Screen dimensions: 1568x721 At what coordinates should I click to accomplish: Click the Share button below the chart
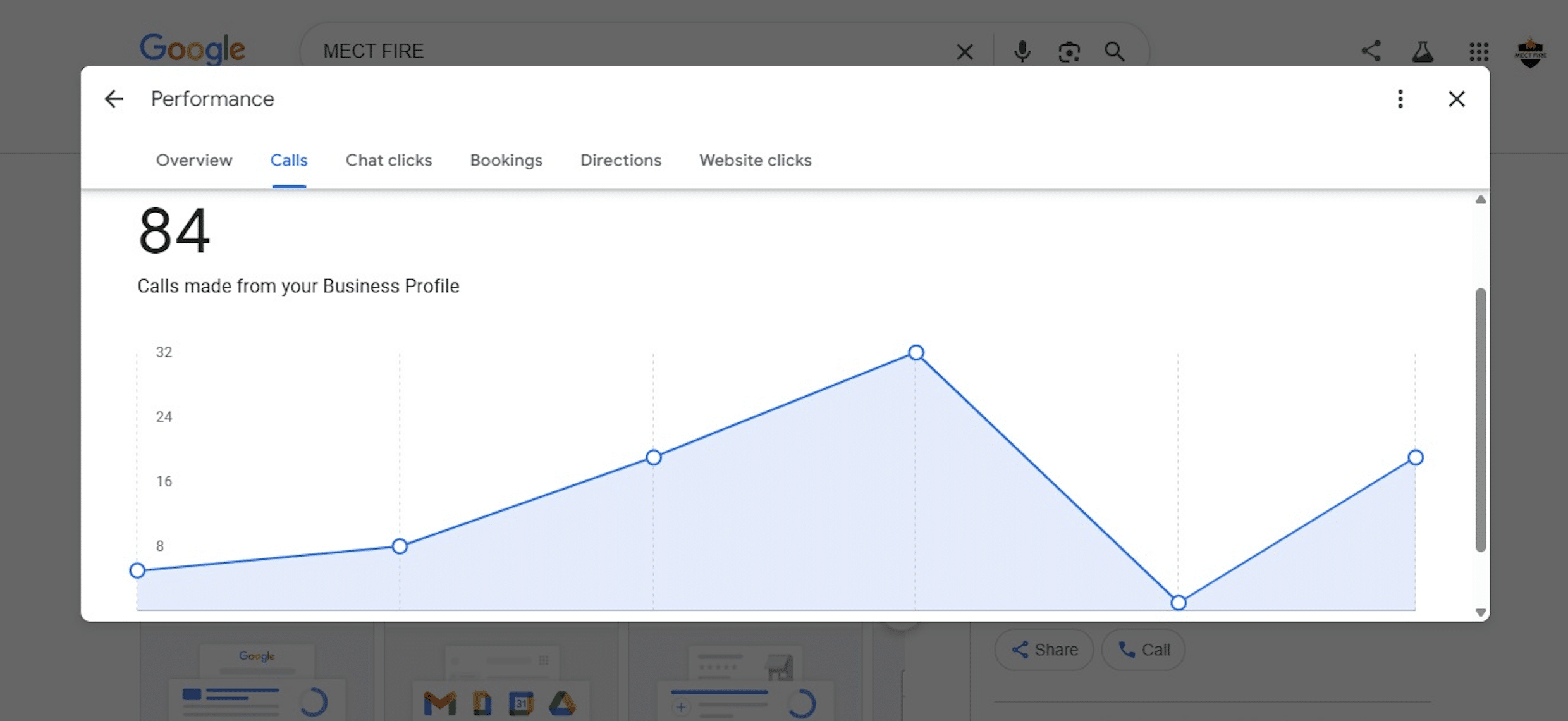point(1044,650)
